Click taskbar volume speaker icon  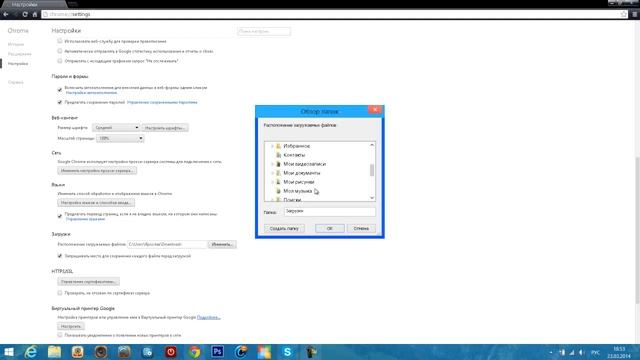click(581, 352)
